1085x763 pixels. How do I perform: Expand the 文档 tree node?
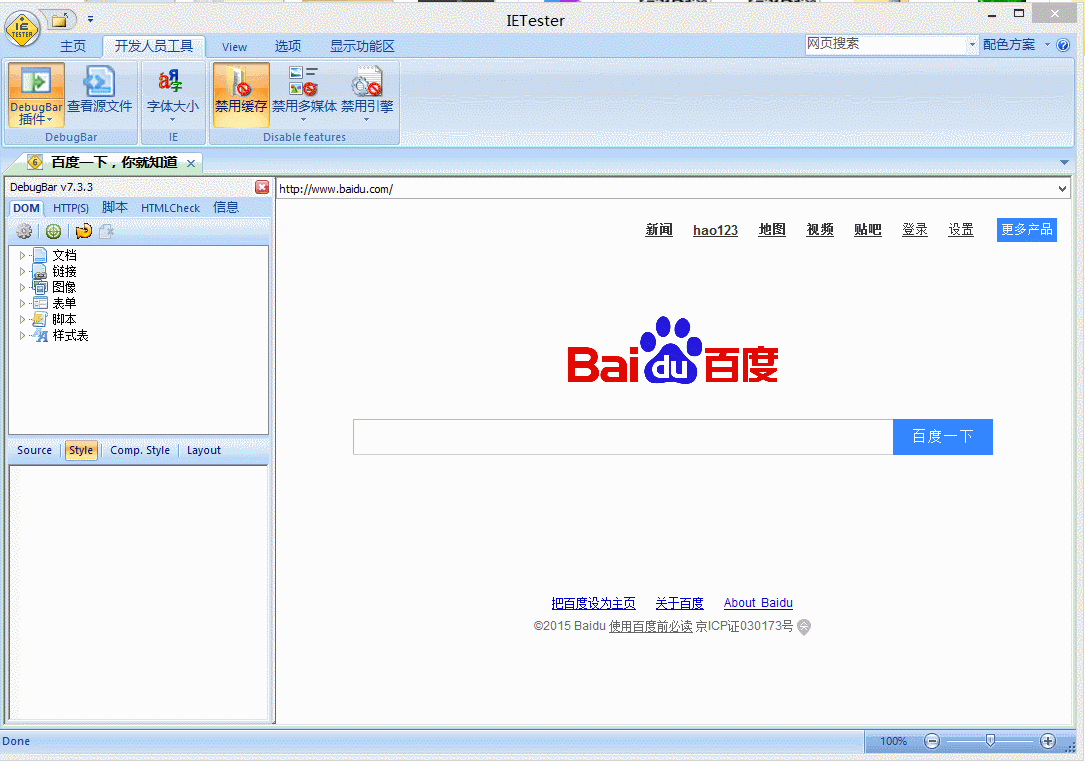(22, 256)
